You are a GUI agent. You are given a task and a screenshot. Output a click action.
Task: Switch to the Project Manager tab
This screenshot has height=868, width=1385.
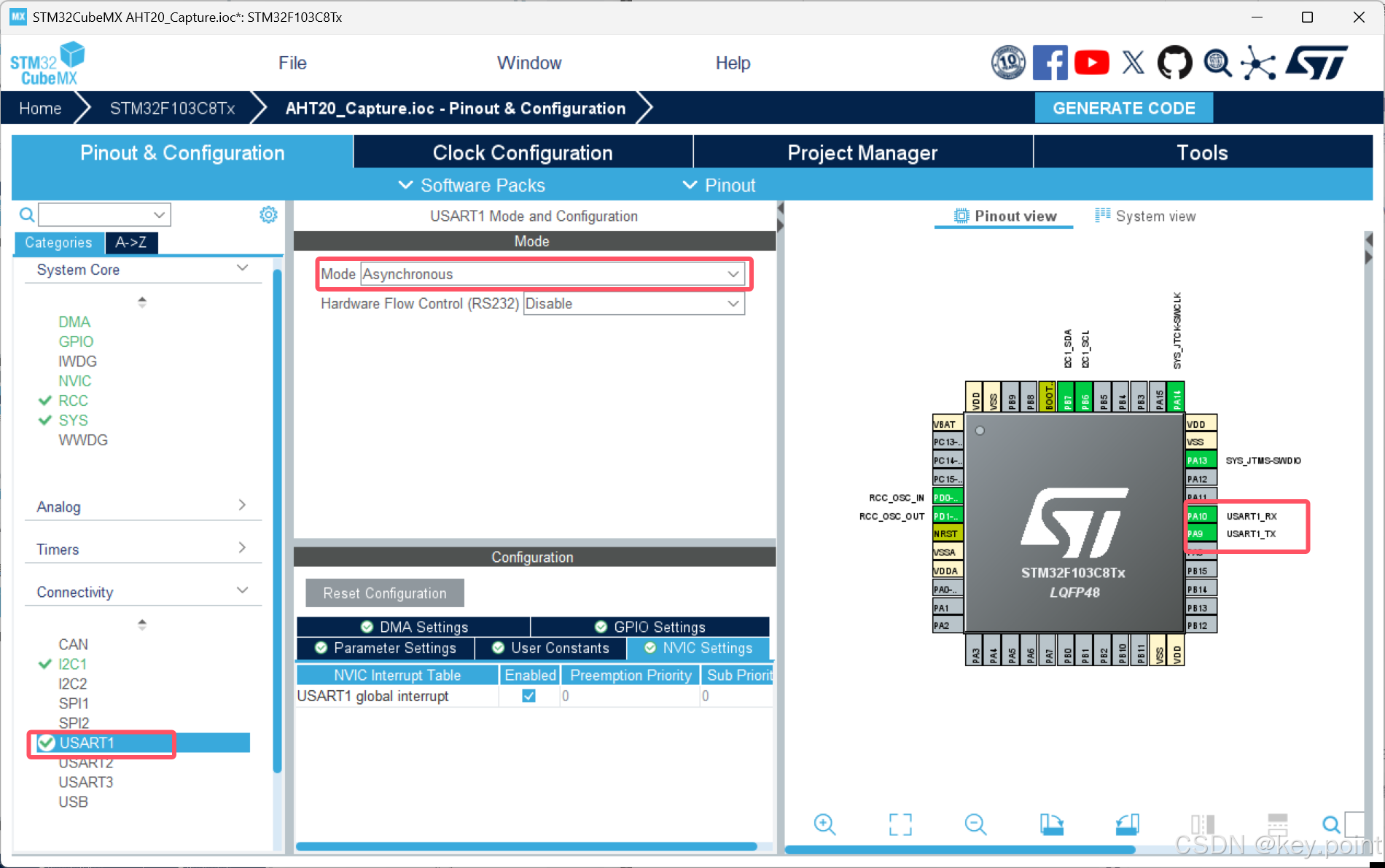[x=862, y=152]
